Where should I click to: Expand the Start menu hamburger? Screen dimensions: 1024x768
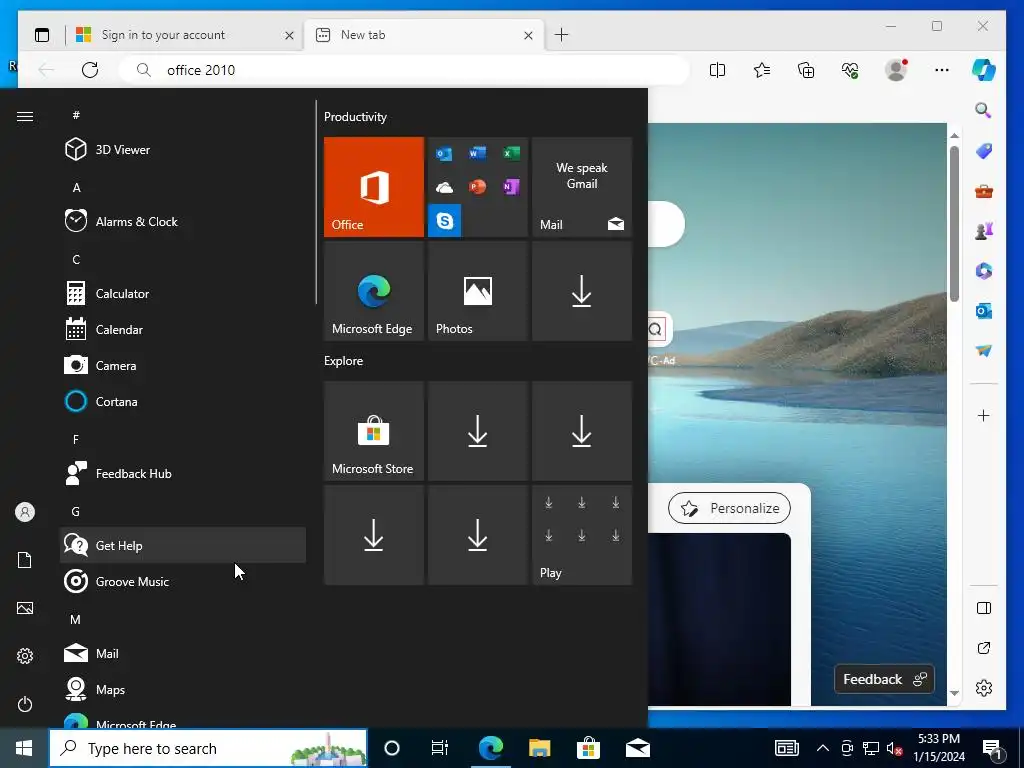pos(25,116)
